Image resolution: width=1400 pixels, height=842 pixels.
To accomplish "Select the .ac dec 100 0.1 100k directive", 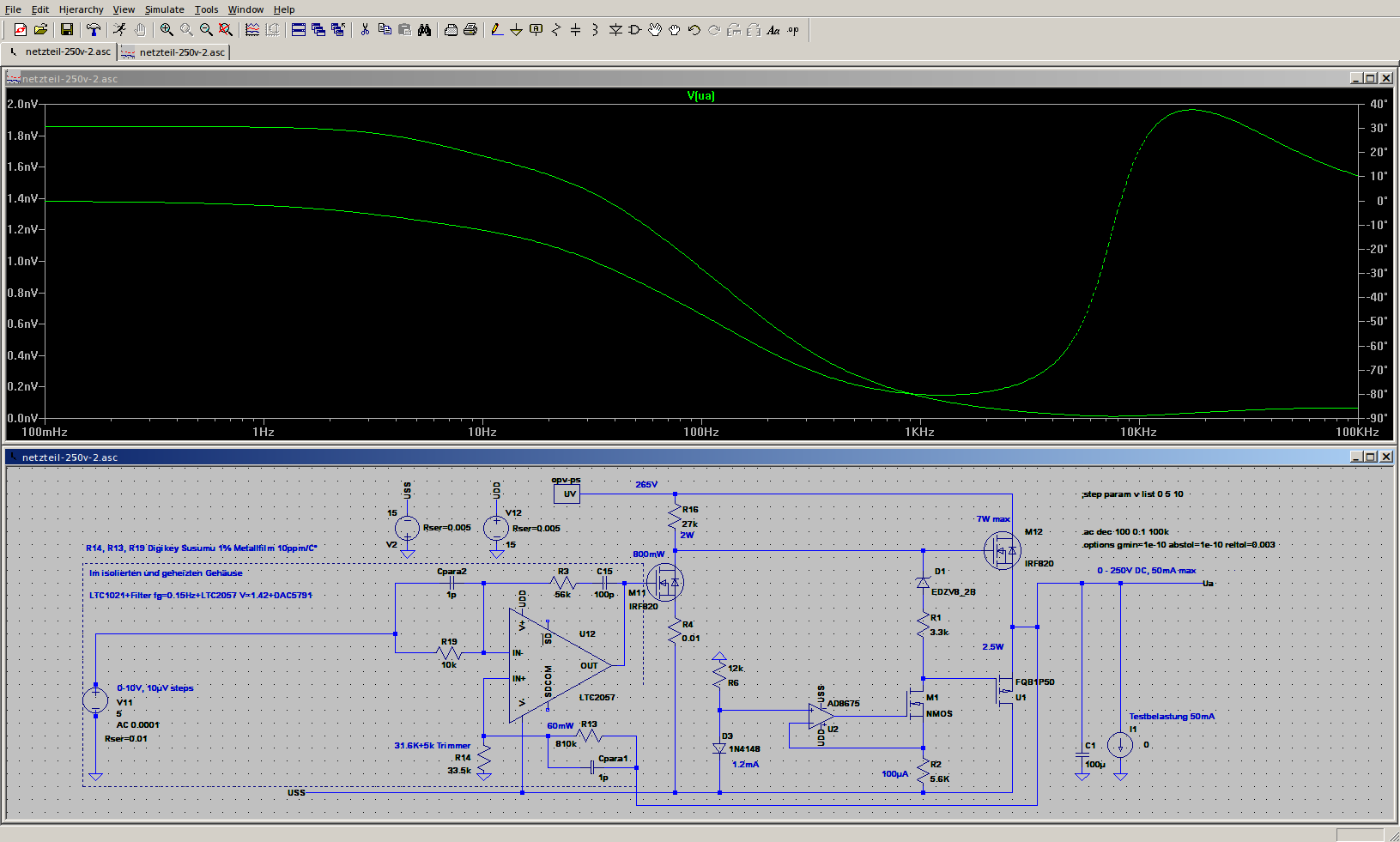I will coord(1125,532).
